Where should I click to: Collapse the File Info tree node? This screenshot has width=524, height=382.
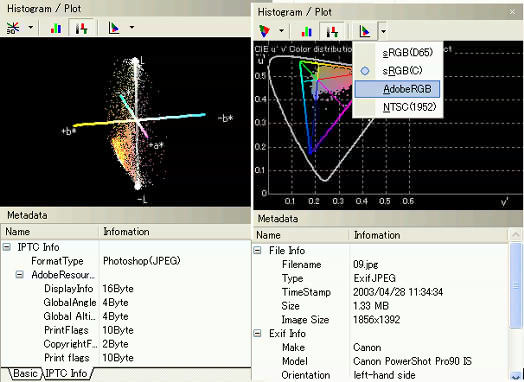point(257,250)
